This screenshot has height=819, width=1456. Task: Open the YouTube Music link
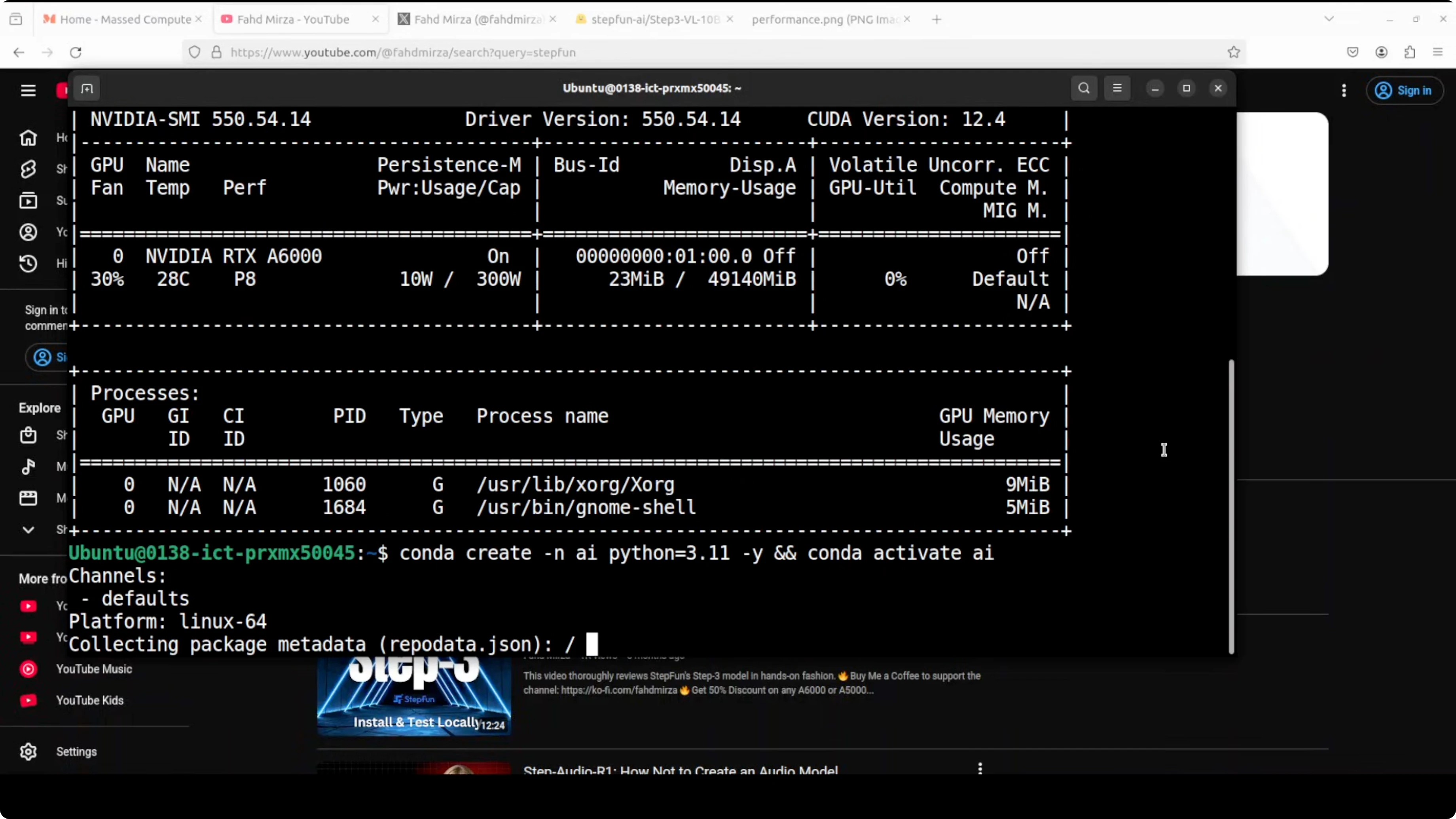[94, 669]
